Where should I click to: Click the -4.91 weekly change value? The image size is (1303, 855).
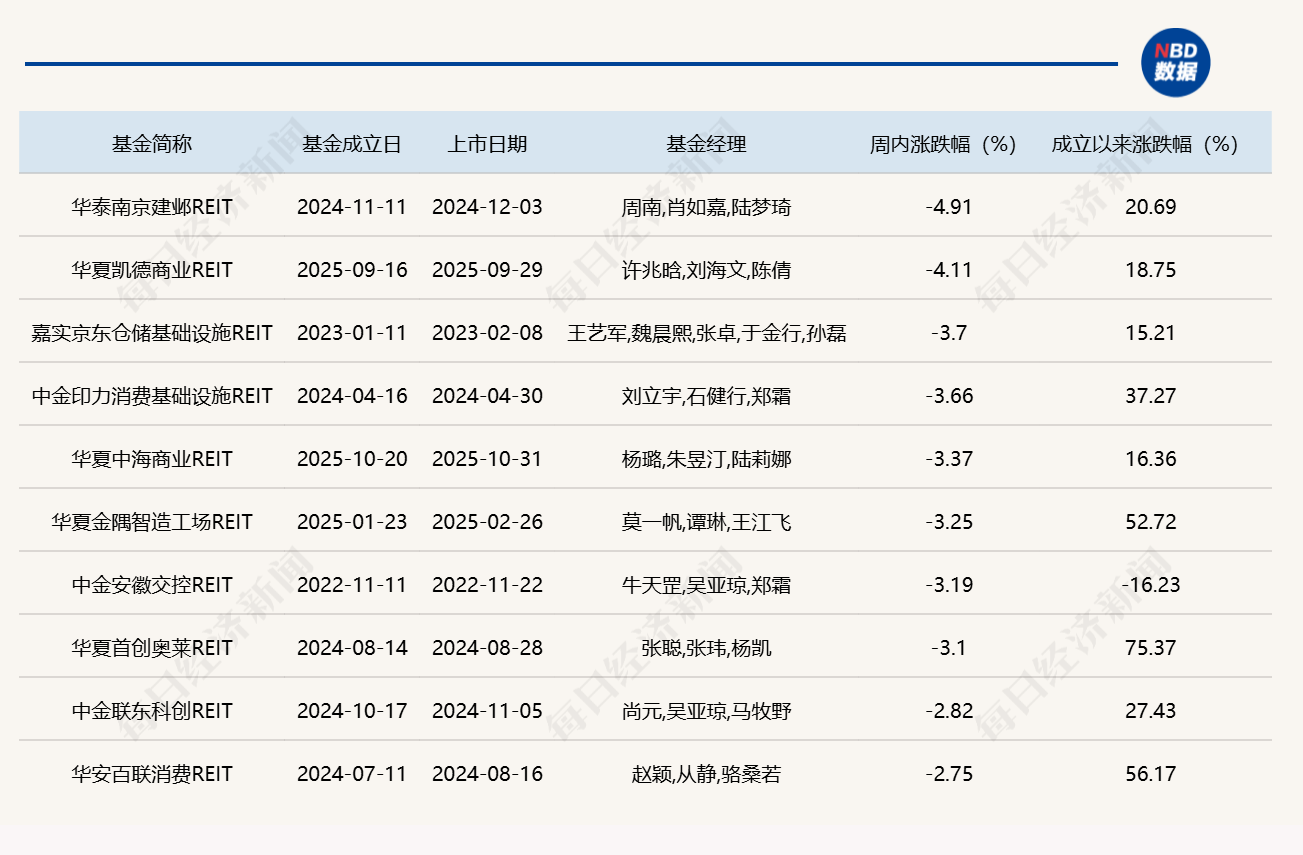tap(949, 207)
